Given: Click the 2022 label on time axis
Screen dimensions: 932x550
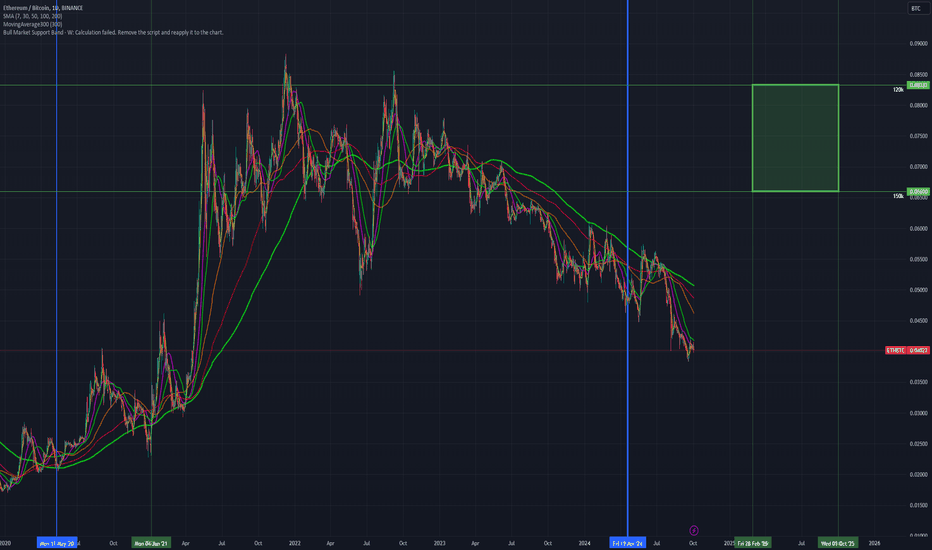Looking at the screenshot, I should click(x=294, y=543).
